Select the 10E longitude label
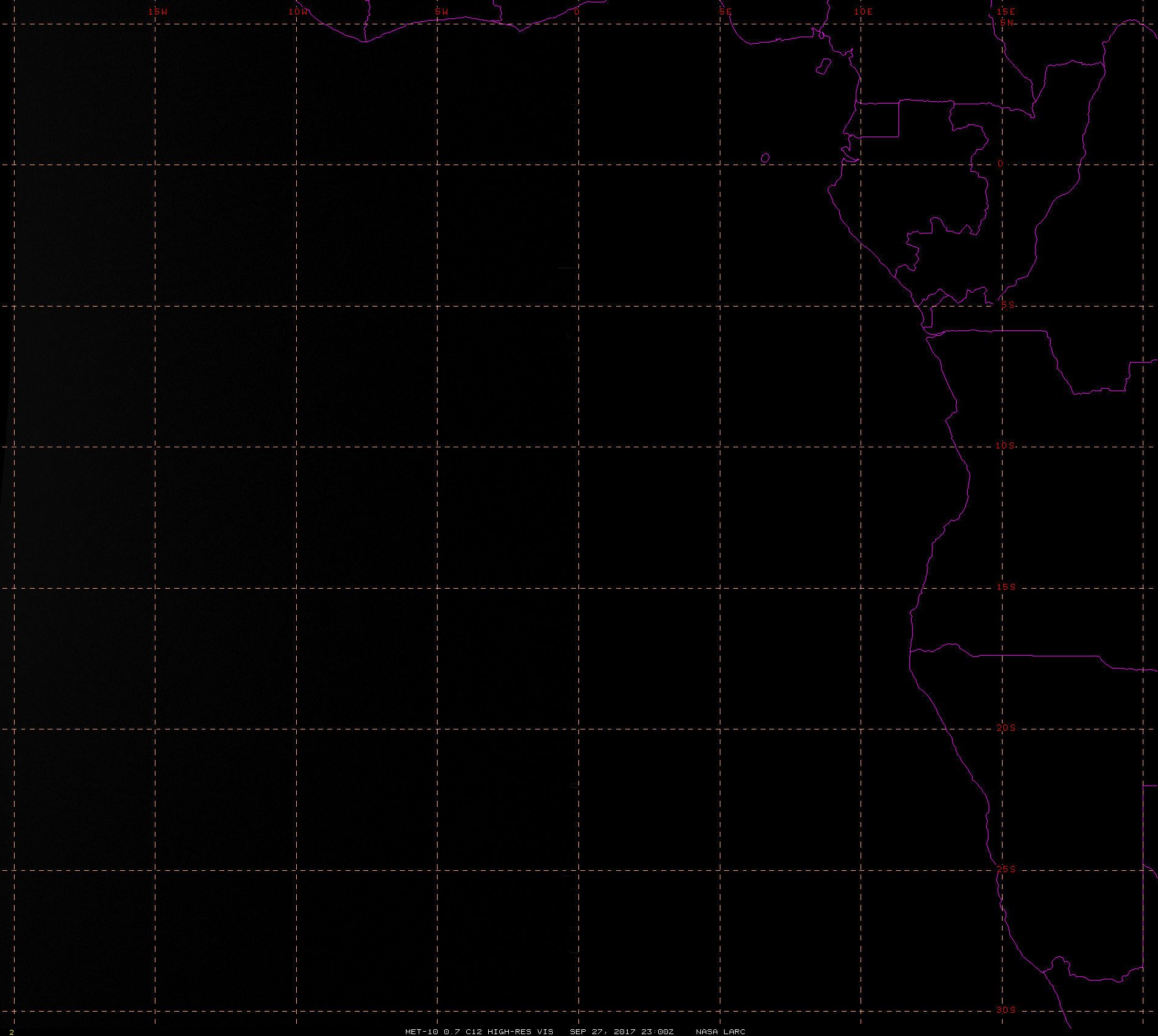 click(863, 12)
